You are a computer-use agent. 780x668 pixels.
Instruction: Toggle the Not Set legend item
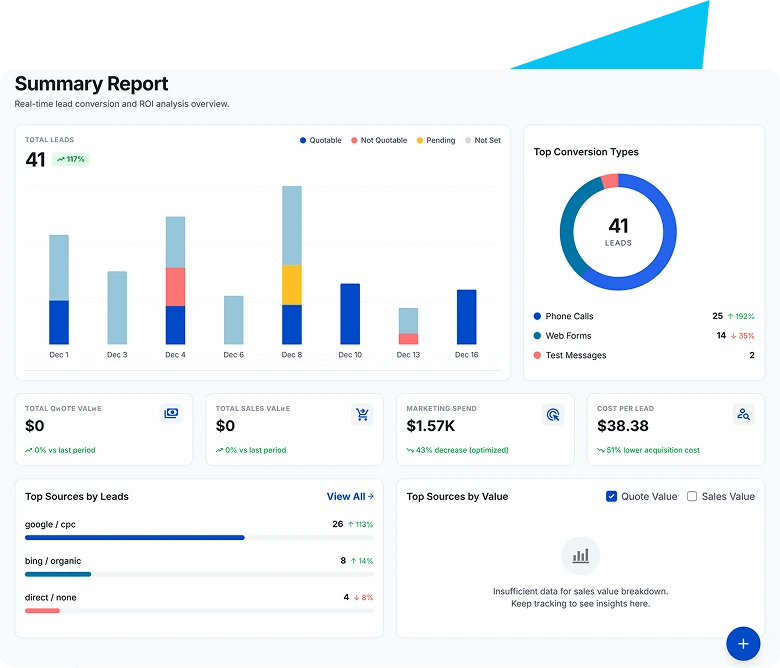[x=483, y=140]
